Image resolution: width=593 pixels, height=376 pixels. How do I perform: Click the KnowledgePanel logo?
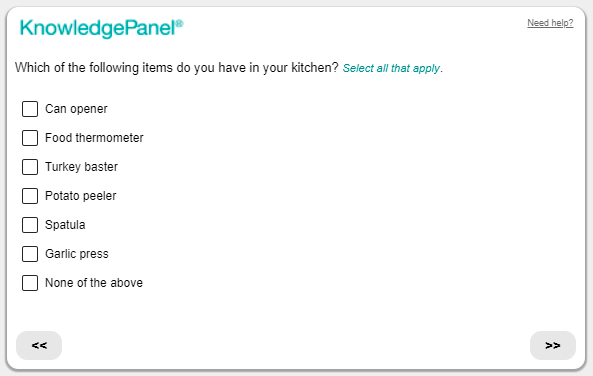101,28
